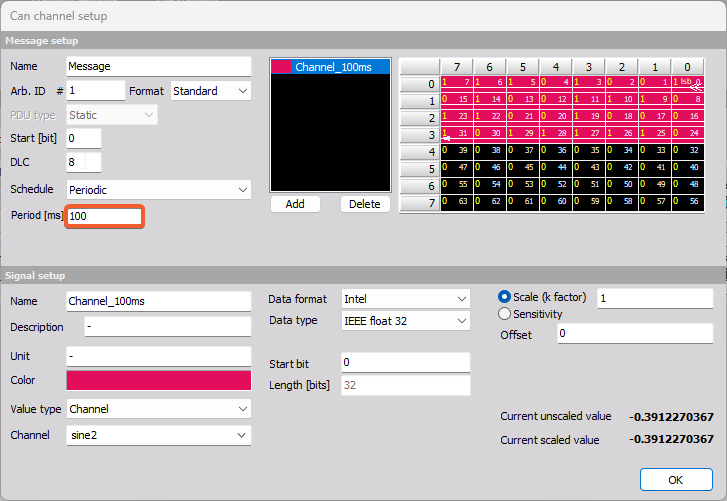727x501 pixels.
Task: Click bit column header 7 in grid
Action: pos(457,67)
